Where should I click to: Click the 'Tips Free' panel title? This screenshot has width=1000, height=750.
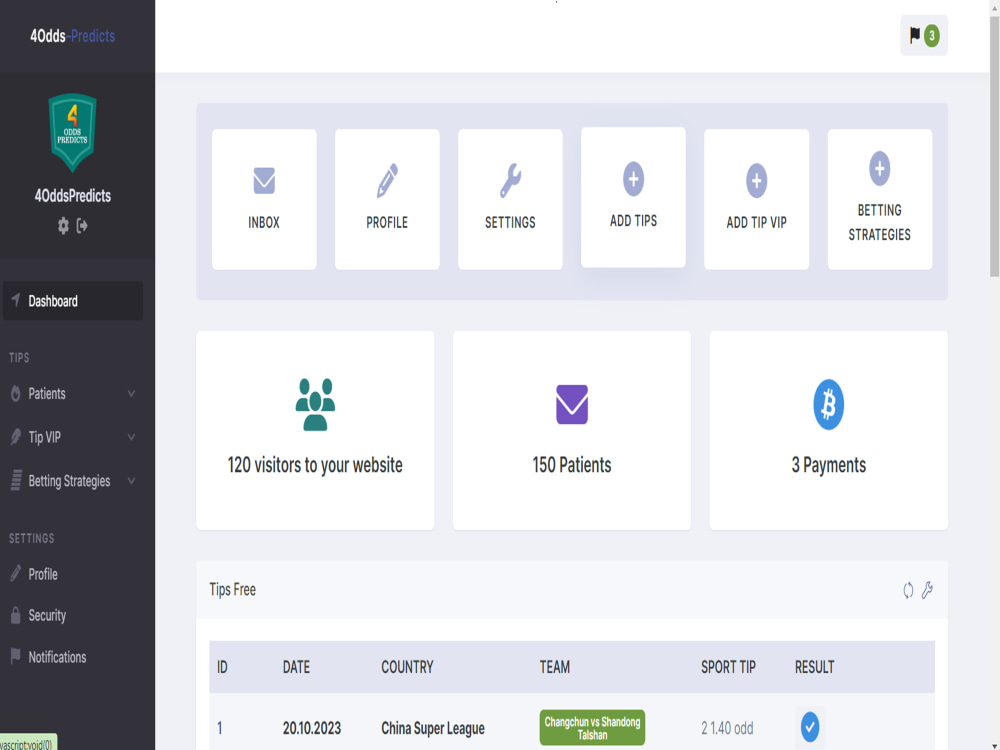pos(233,590)
